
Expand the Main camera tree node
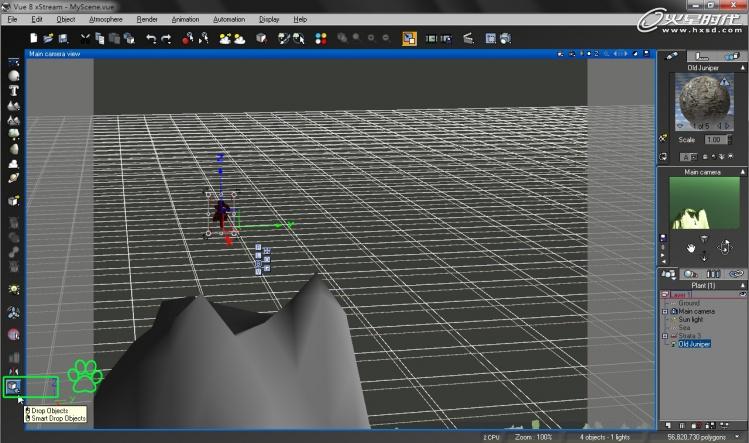point(665,312)
